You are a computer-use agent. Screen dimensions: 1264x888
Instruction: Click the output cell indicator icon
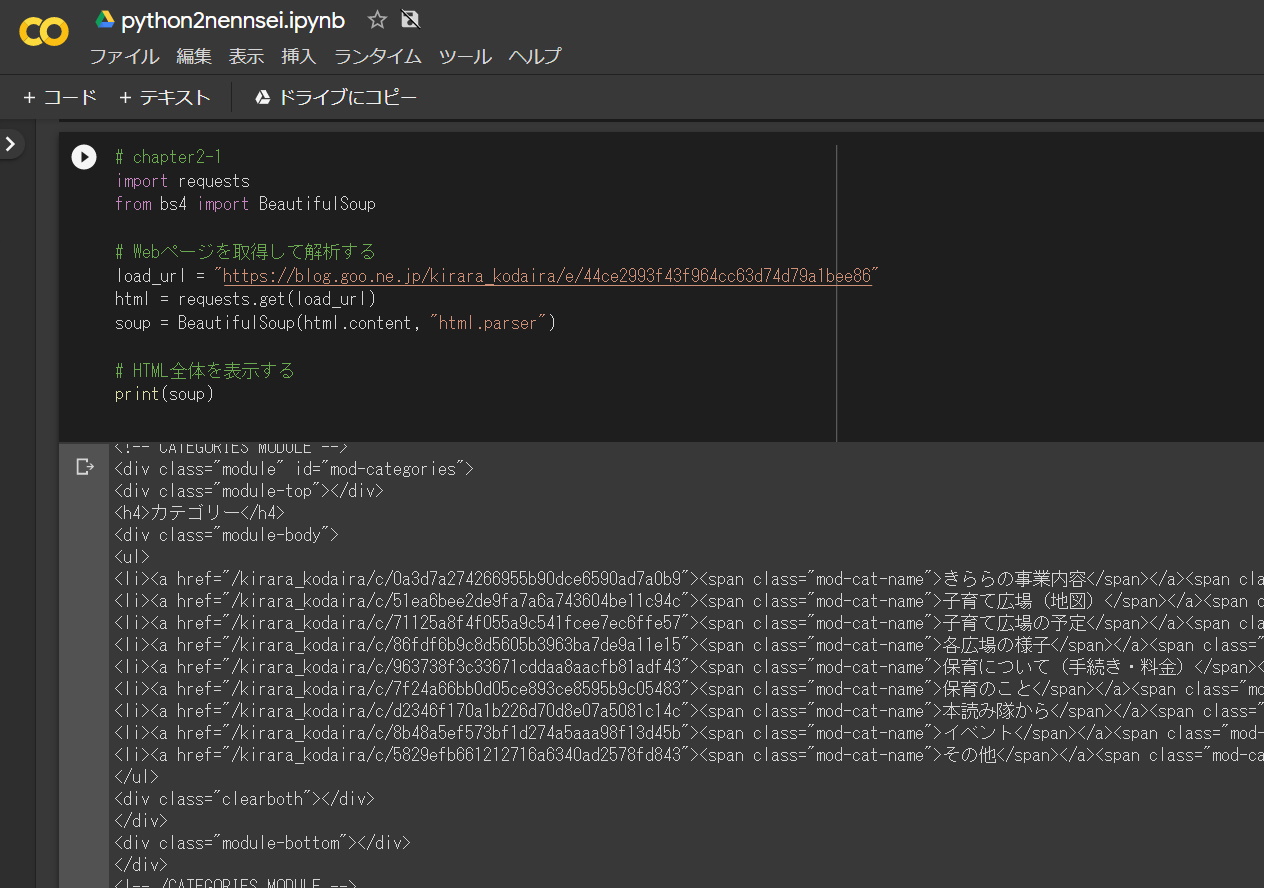tap(85, 465)
